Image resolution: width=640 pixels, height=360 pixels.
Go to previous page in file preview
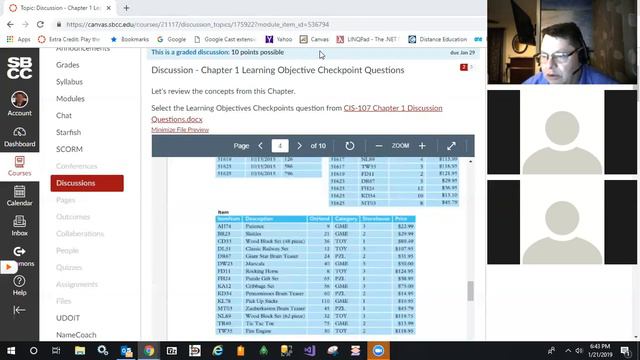(260, 146)
